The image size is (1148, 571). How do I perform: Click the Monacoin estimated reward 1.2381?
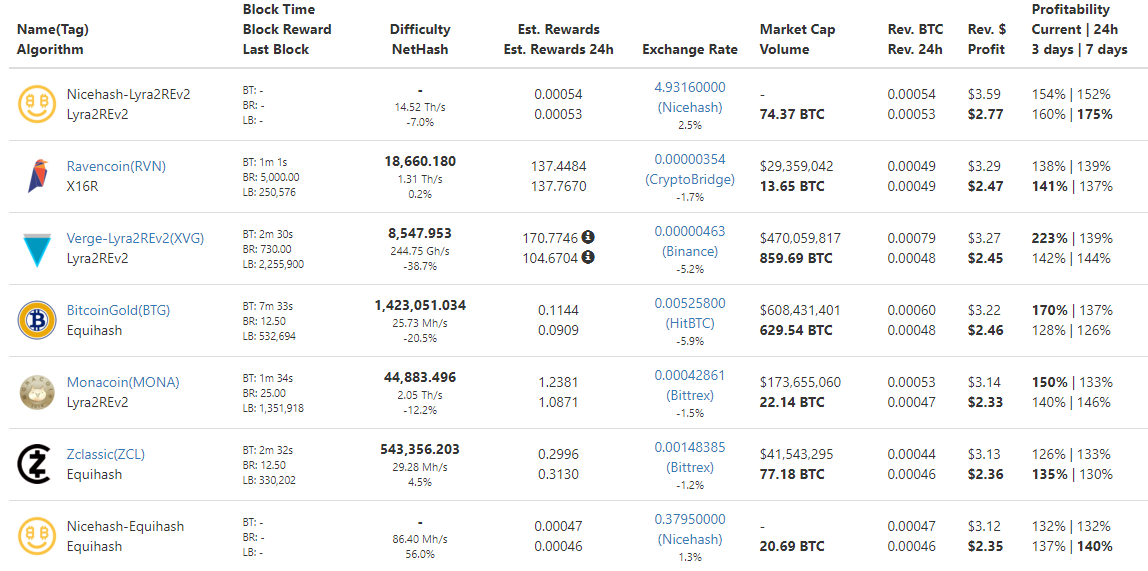tap(560, 382)
